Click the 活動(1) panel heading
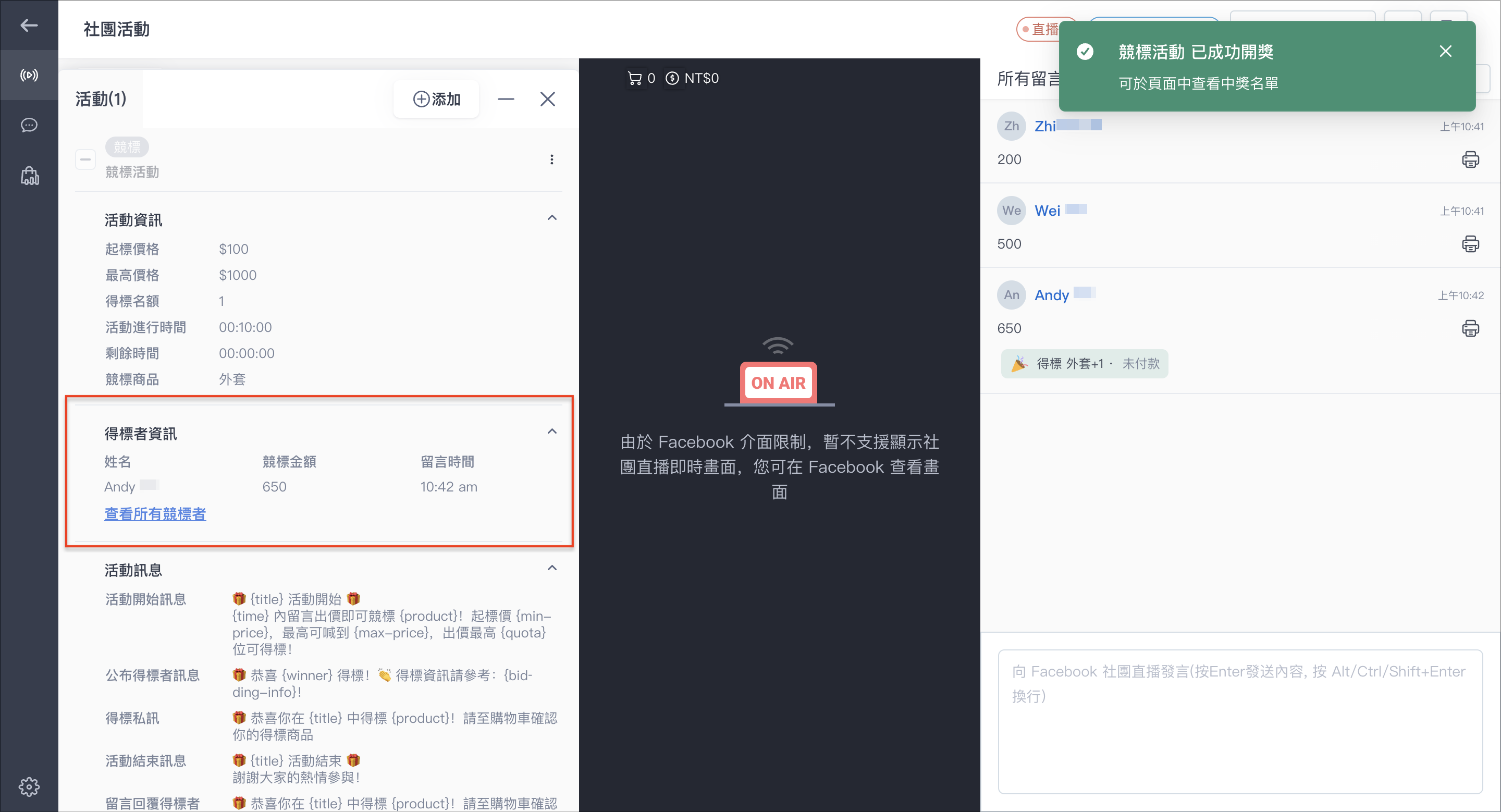This screenshot has height=812, width=1501. [x=101, y=99]
